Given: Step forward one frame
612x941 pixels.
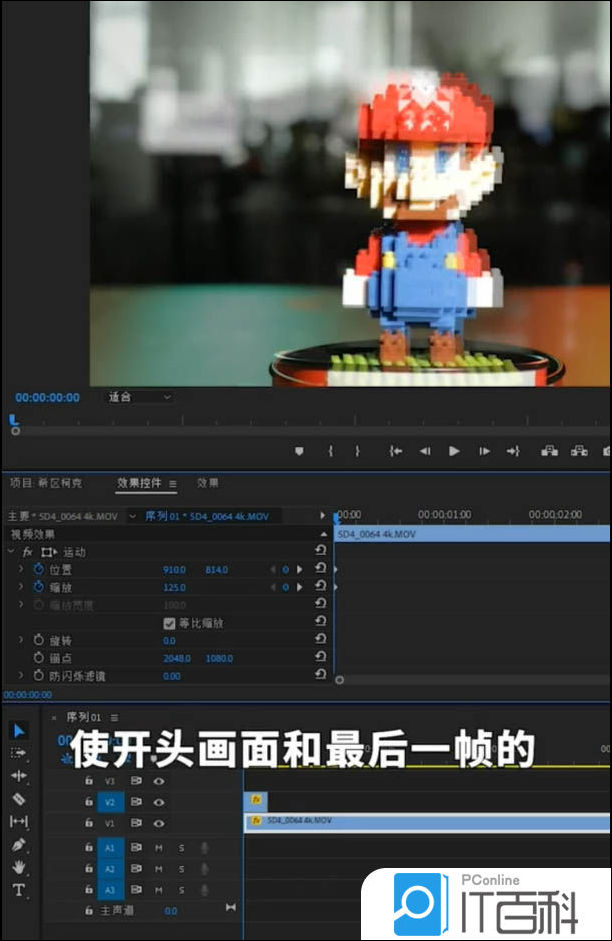Looking at the screenshot, I should pyautogui.click(x=484, y=451).
